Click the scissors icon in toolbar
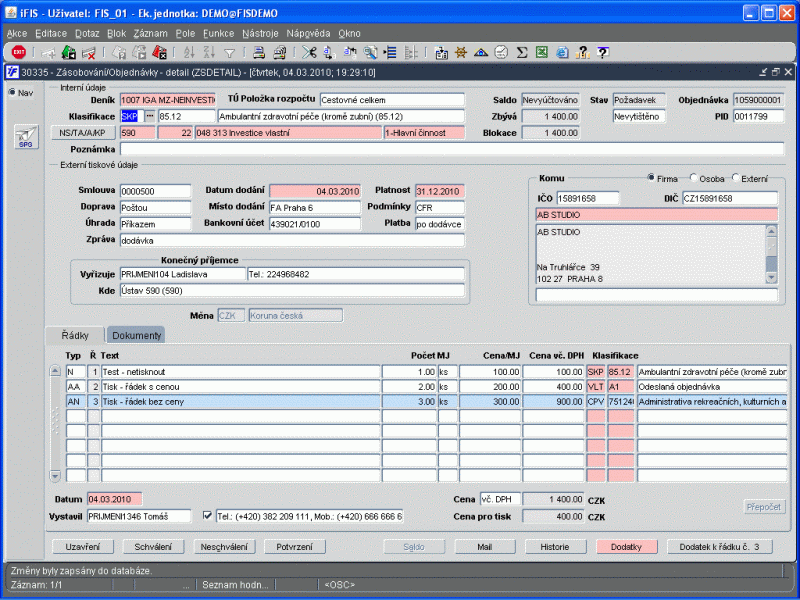This screenshot has height=600, width=800. (310, 52)
